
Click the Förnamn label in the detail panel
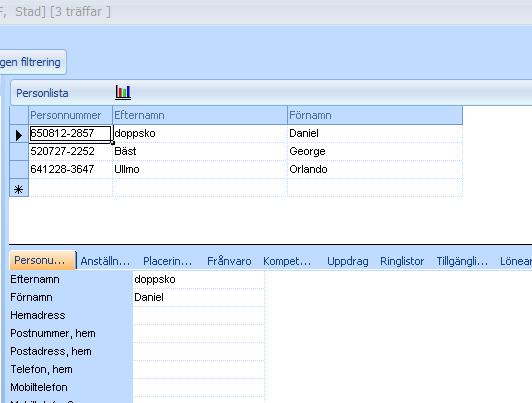(31, 298)
